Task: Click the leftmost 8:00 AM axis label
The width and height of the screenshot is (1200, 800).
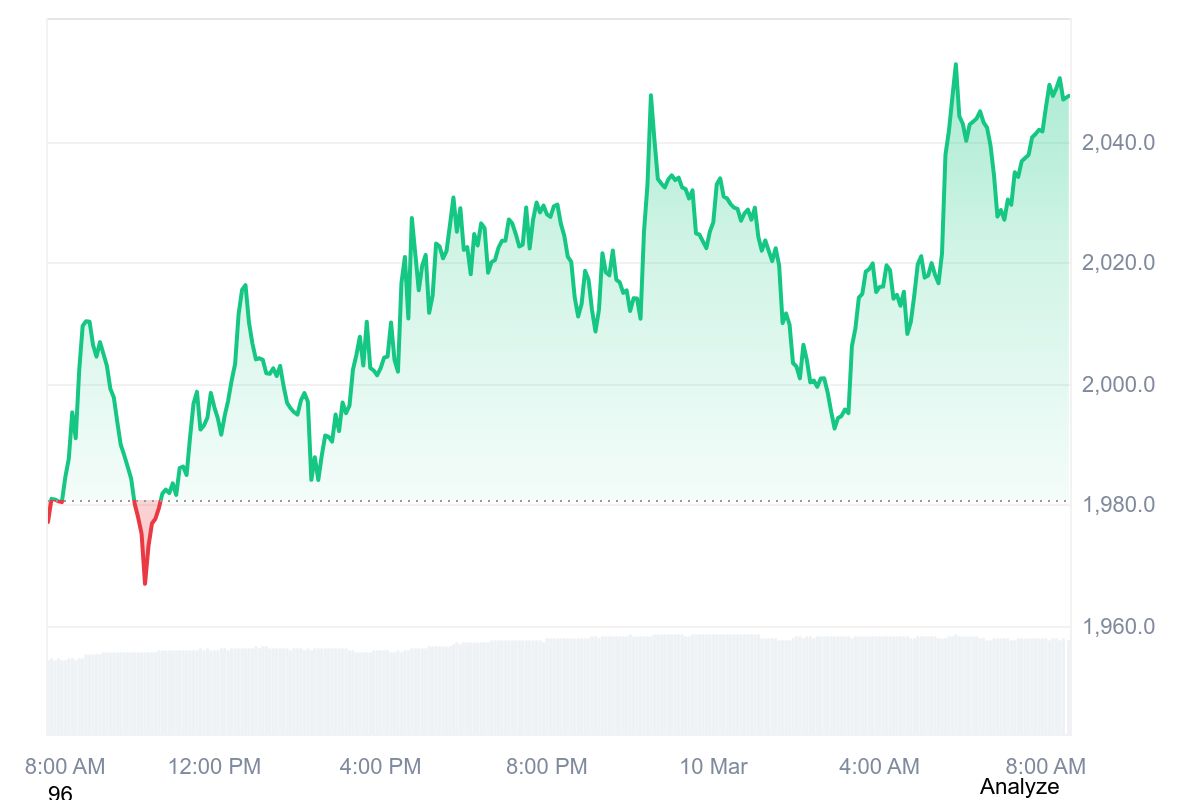Action: [64, 767]
